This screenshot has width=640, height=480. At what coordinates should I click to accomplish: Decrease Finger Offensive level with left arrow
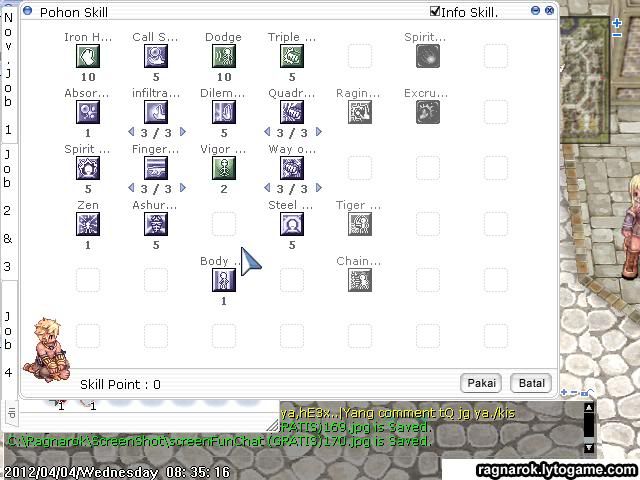(x=131, y=188)
